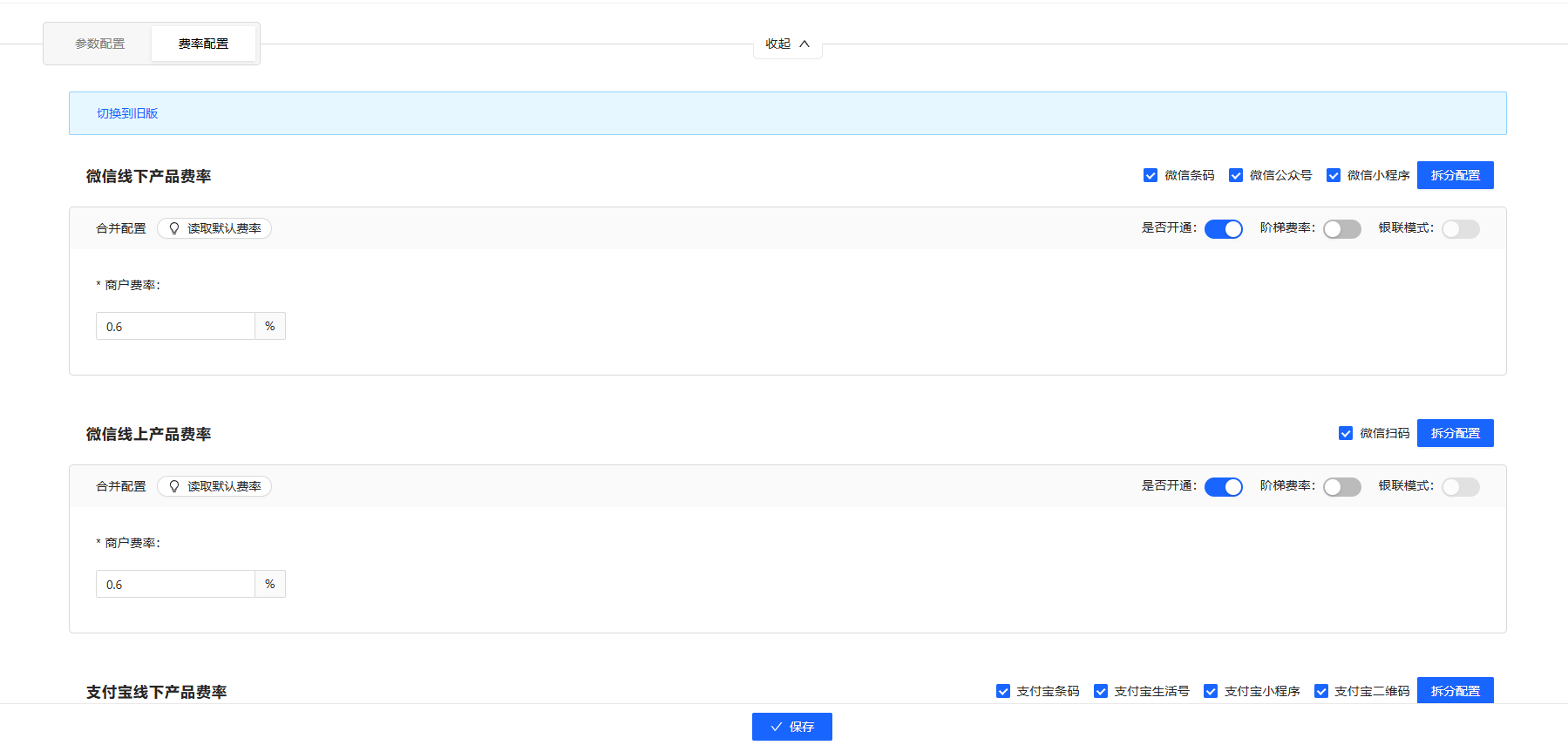Image resolution: width=1568 pixels, height=745 pixels.
Task: Enable 阶梯费率 for WeChat offline rate
Action: [x=1341, y=229]
